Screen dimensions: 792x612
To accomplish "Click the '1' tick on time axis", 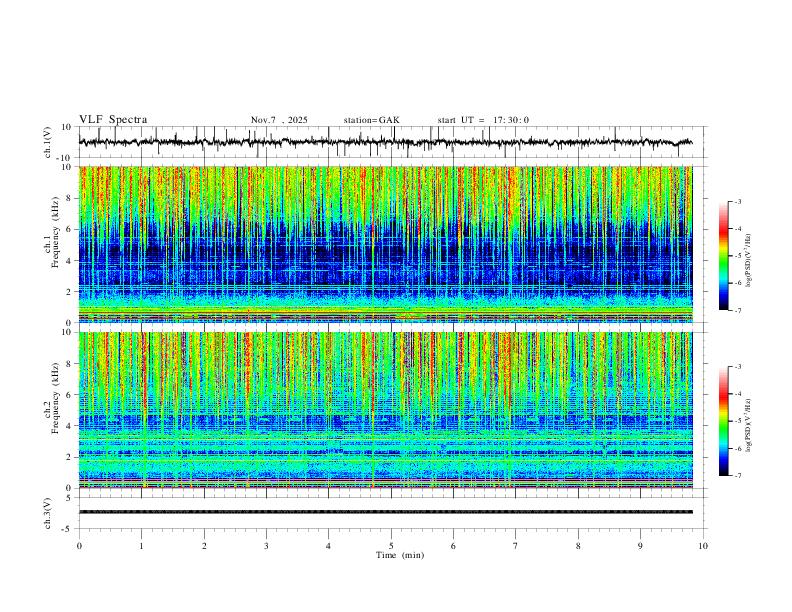I will tap(141, 546).
